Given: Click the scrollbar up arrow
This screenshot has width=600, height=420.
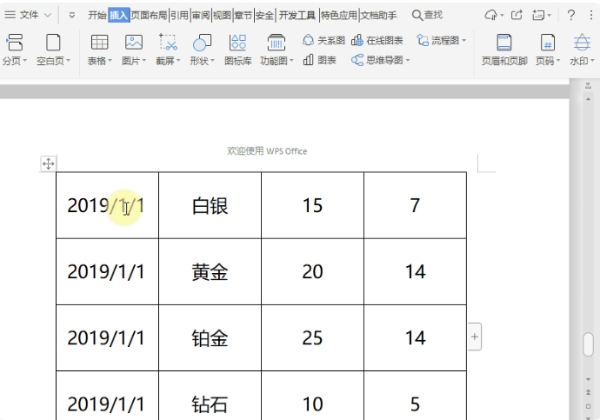Looking at the screenshot, I should (588, 99).
